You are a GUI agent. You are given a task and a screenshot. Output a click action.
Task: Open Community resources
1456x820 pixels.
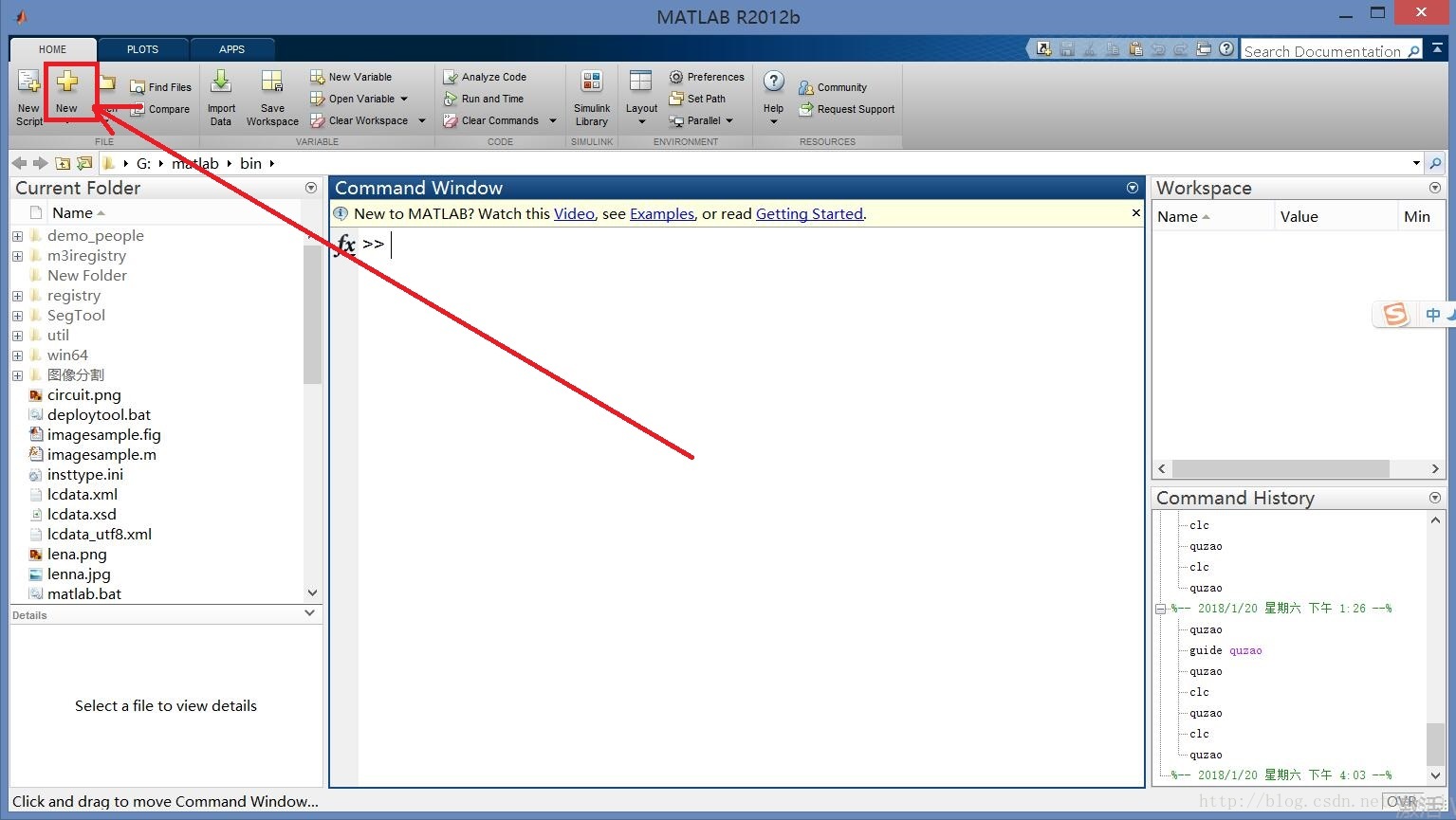click(833, 87)
